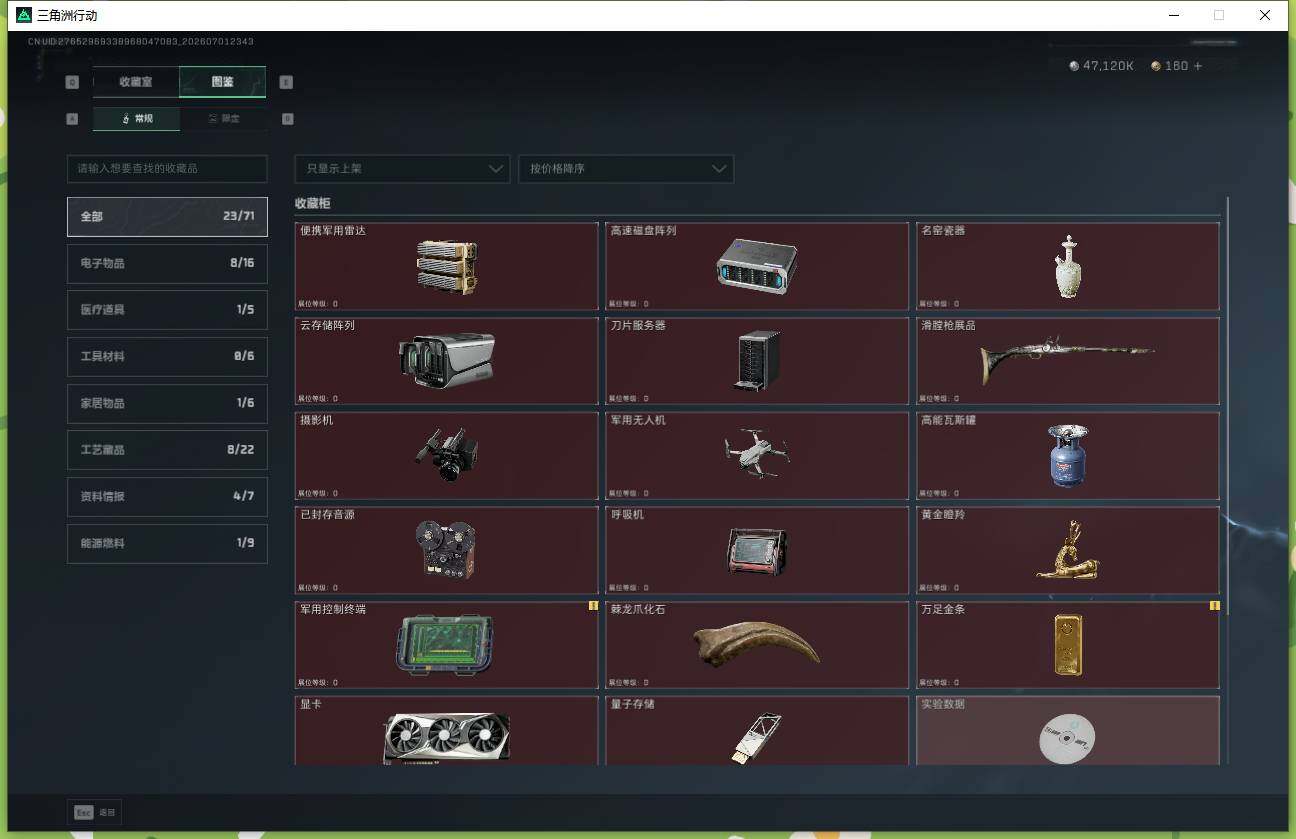This screenshot has width=1296, height=839.
Task: Select the 常规 sub-tab
Action: 137,119
